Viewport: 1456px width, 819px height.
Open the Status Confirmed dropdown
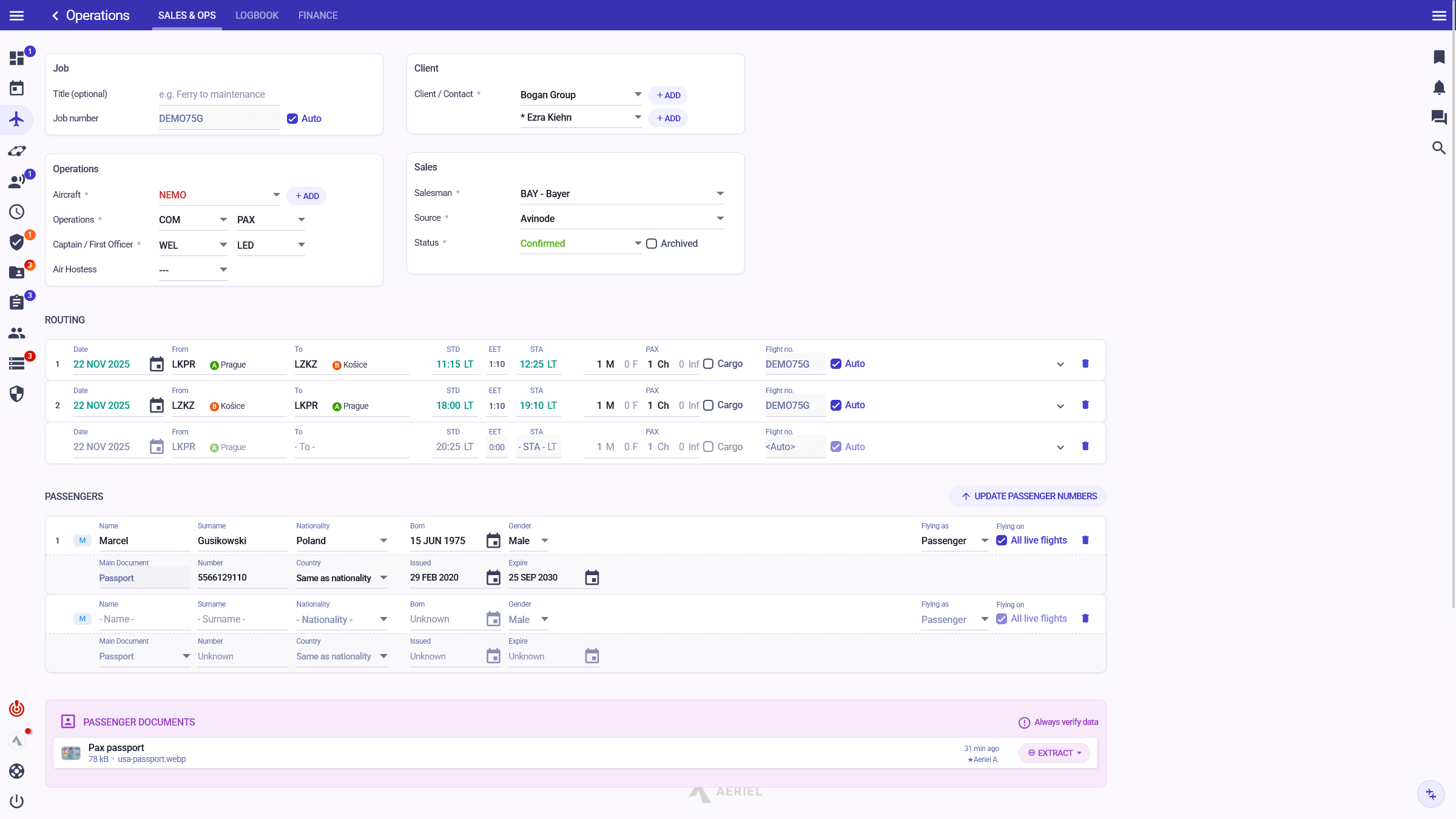(580, 243)
